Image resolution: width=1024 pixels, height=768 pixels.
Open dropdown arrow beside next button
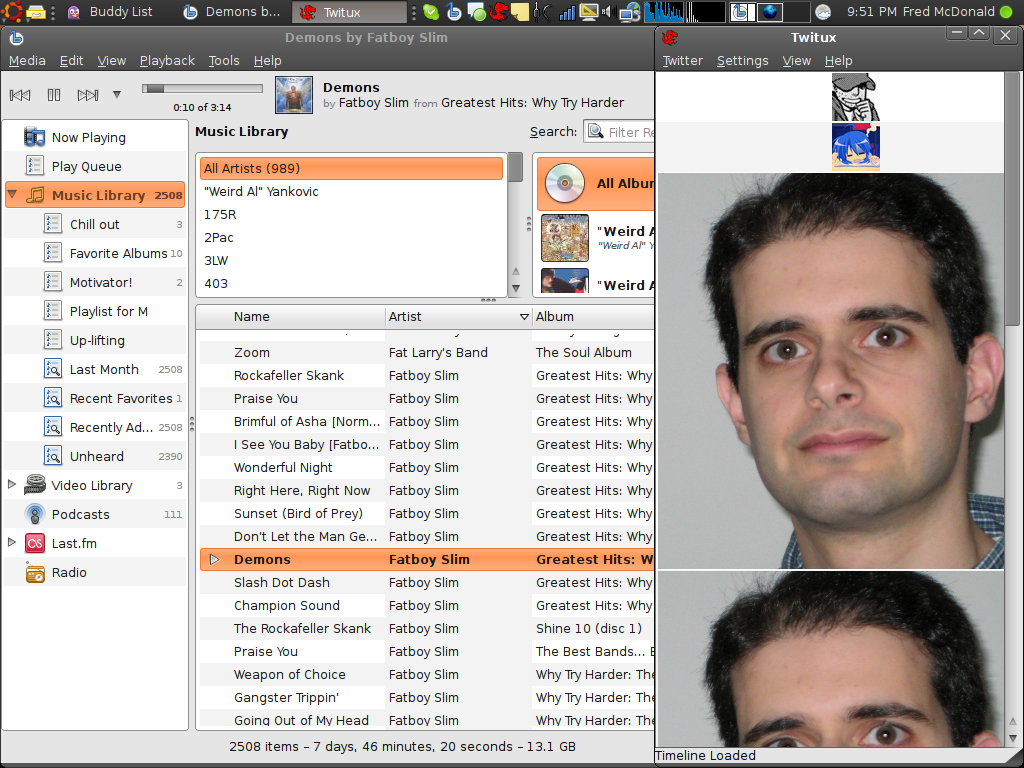[x=117, y=95]
